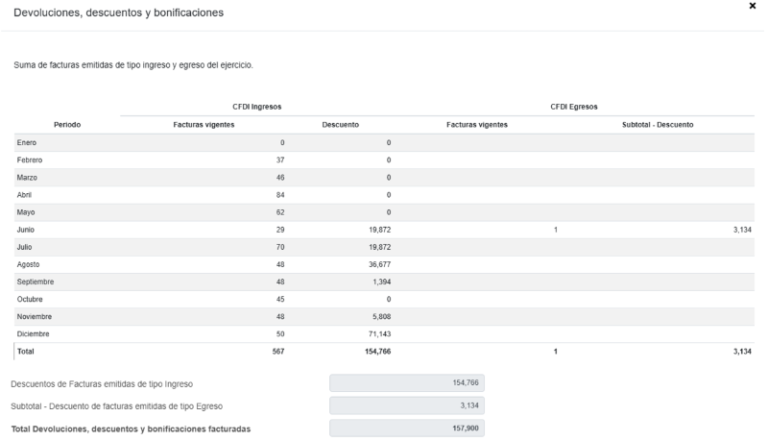Click the Octubre facturas vigentes value 45

(x=280, y=299)
